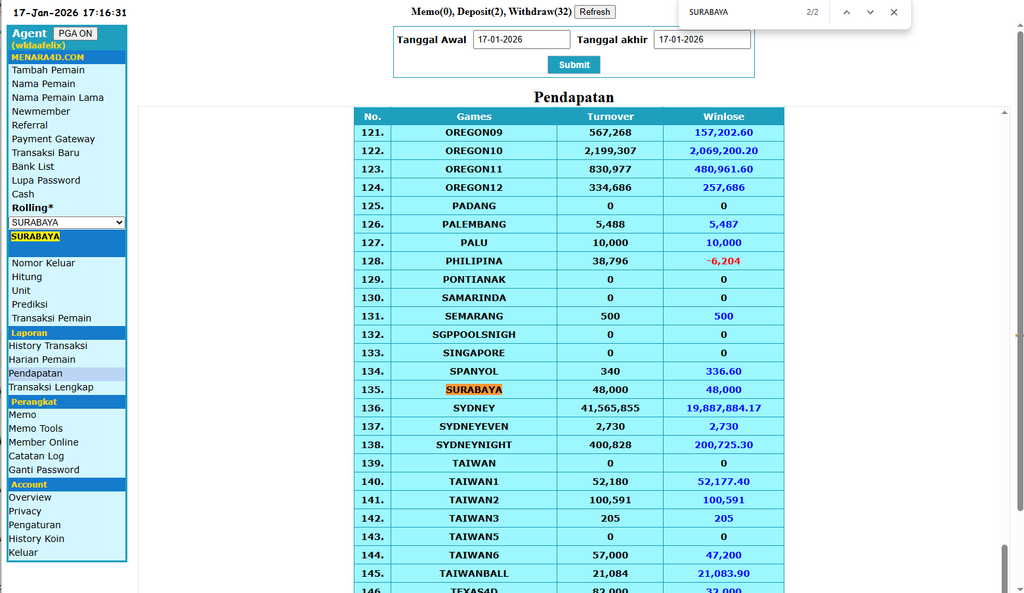This screenshot has width=1024, height=593.
Task: Open Transaksi Pemain page
Action: pos(51,318)
